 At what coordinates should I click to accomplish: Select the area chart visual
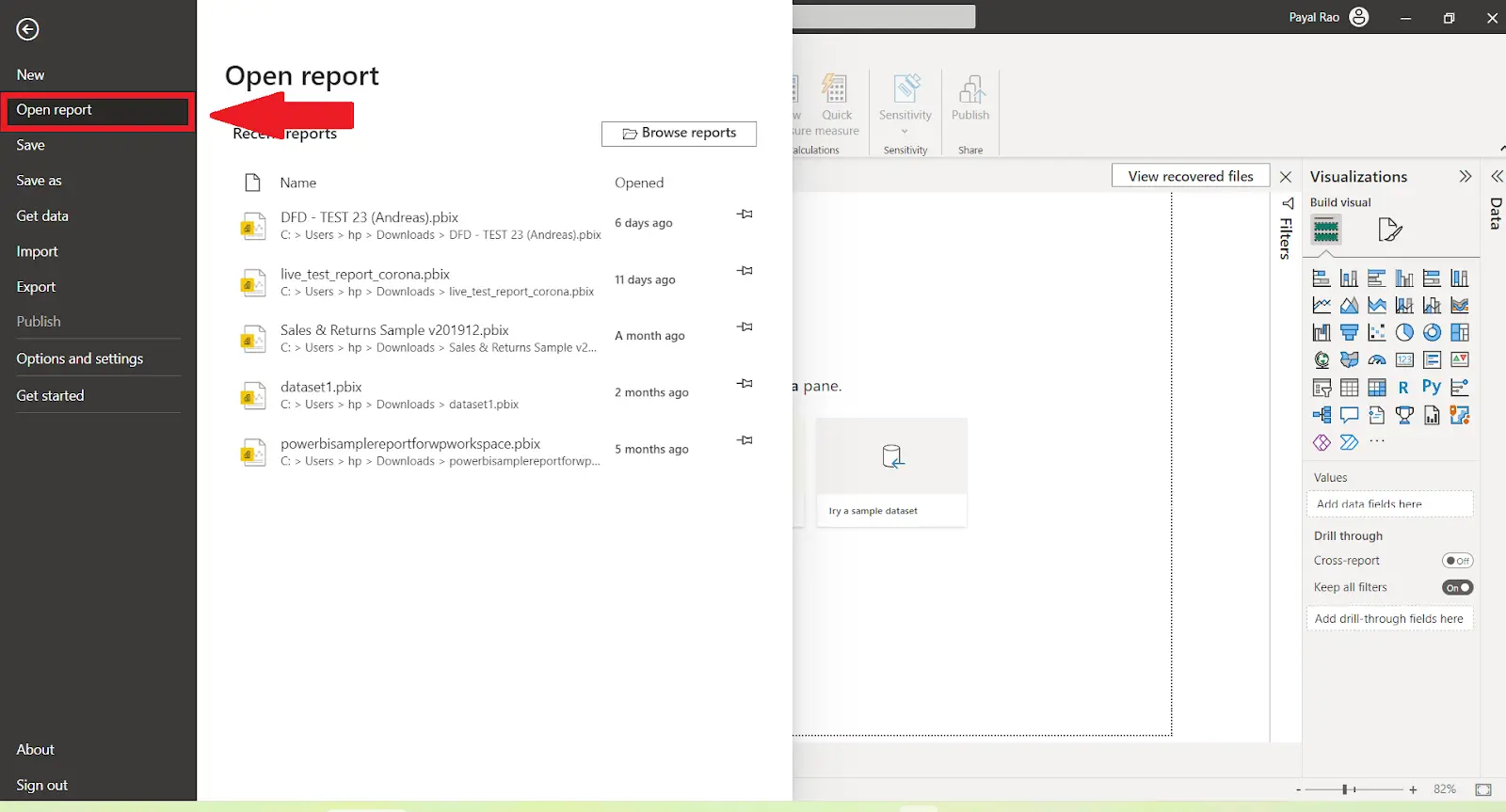pyautogui.click(x=1349, y=306)
